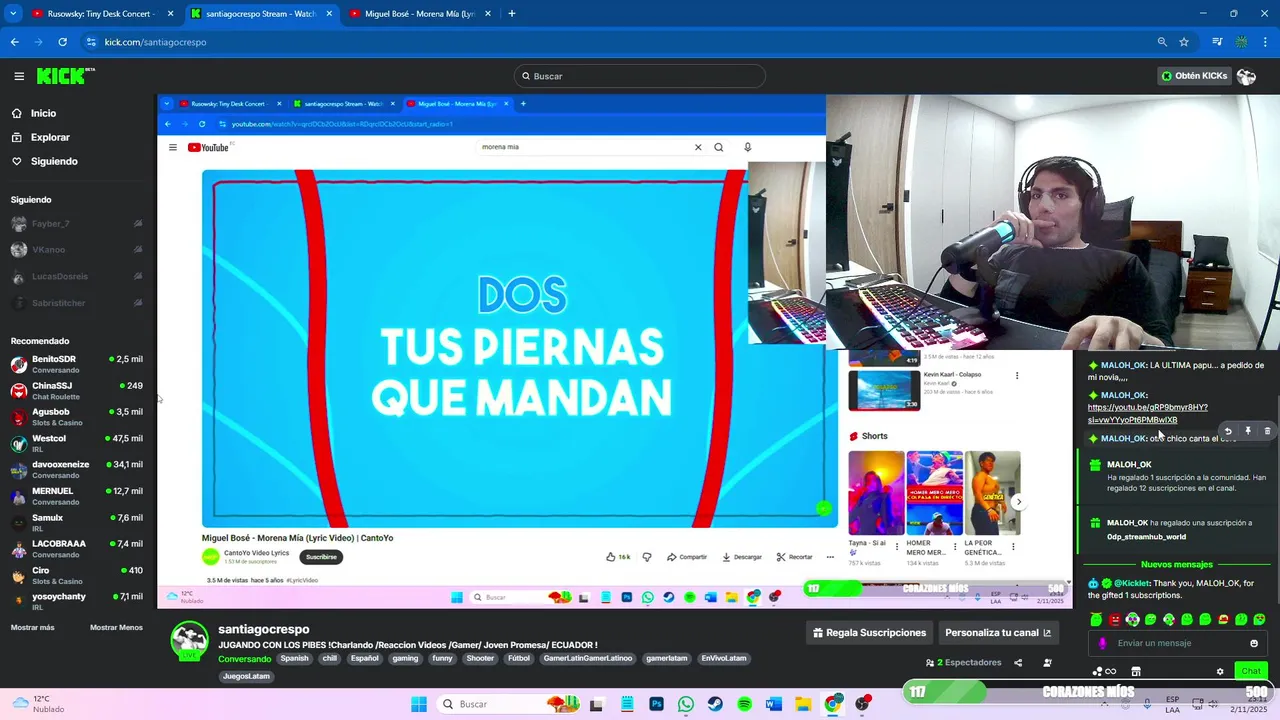Open recommended channel yosoychanty
Screen dimensions: 1280x720
(x=77, y=602)
